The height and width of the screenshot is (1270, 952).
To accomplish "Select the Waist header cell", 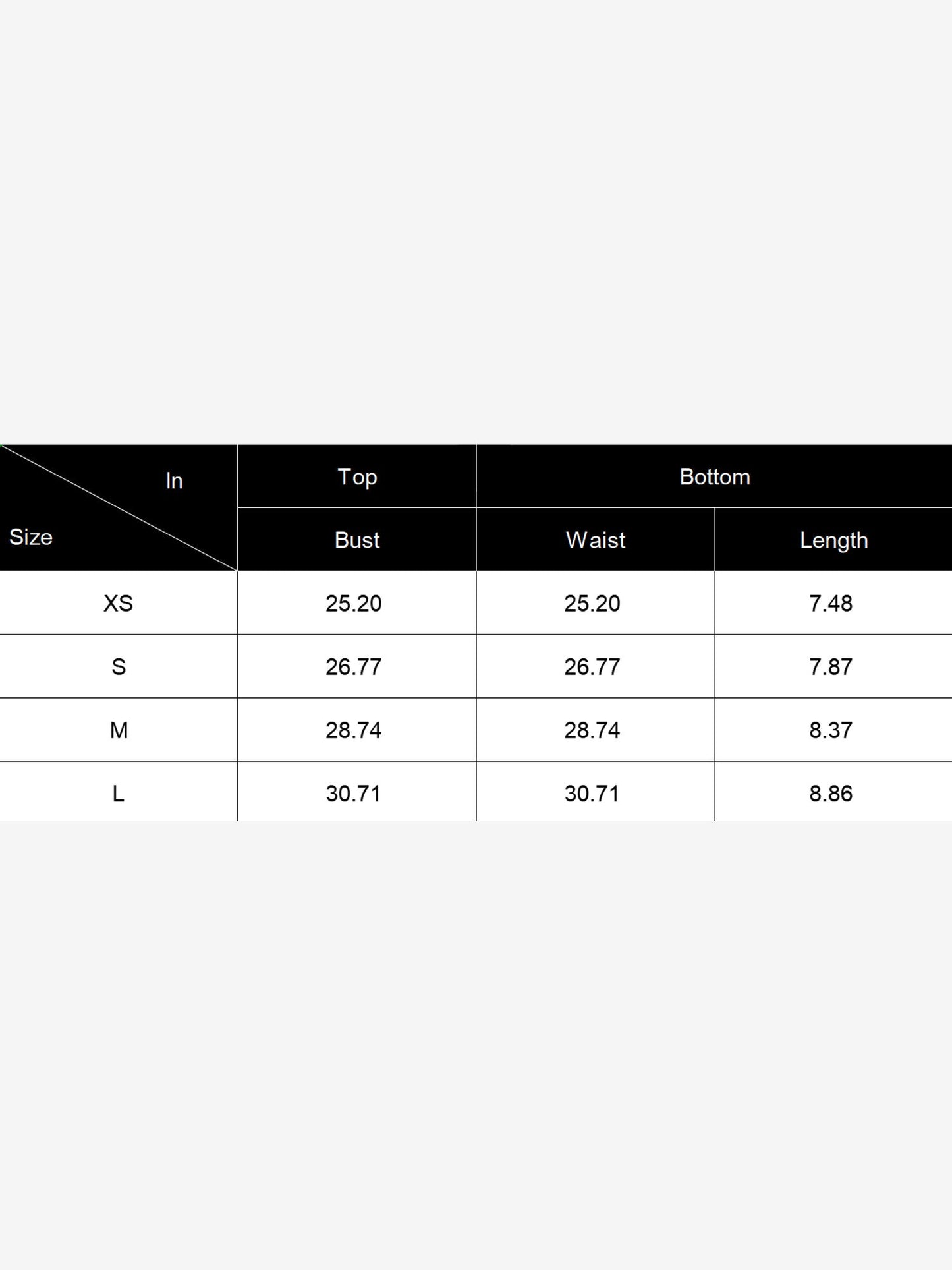I will (596, 540).
